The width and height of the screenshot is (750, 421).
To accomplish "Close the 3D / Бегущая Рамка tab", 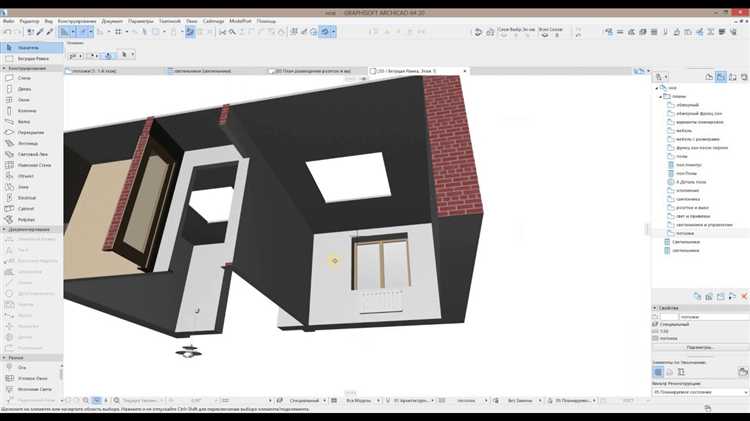I will tap(464, 71).
